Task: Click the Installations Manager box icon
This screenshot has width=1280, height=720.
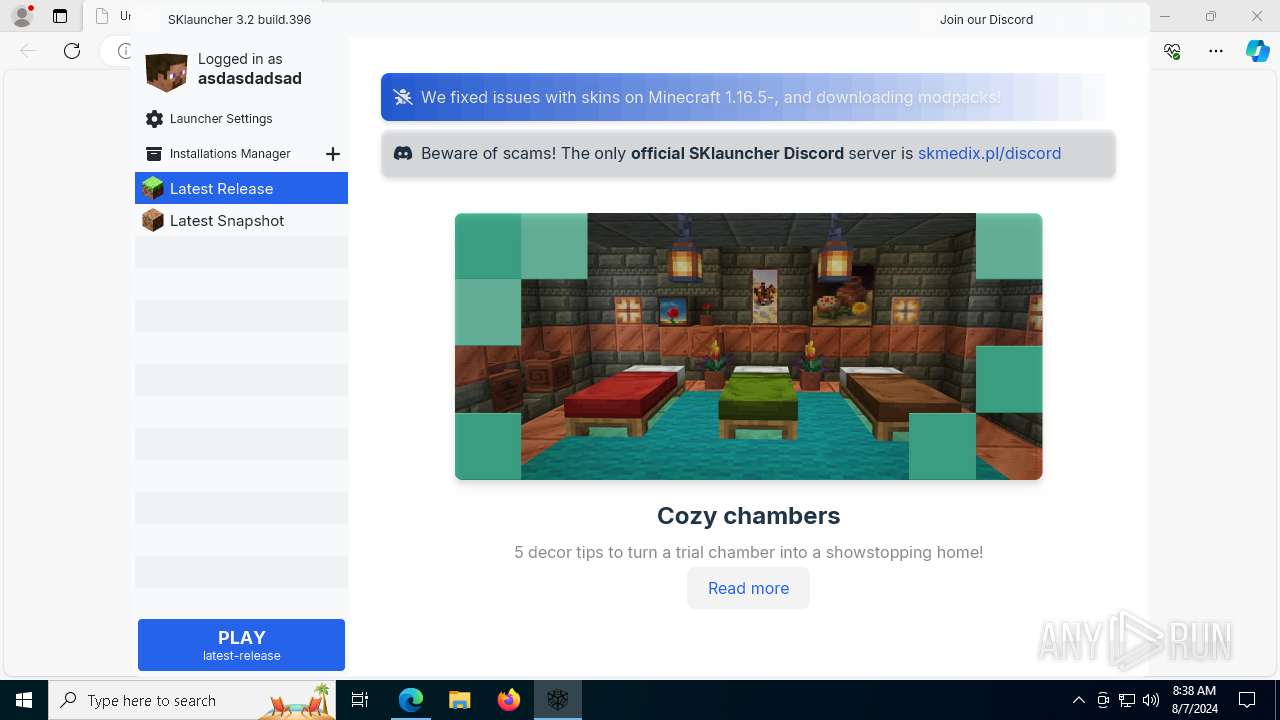Action: click(154, 154)
